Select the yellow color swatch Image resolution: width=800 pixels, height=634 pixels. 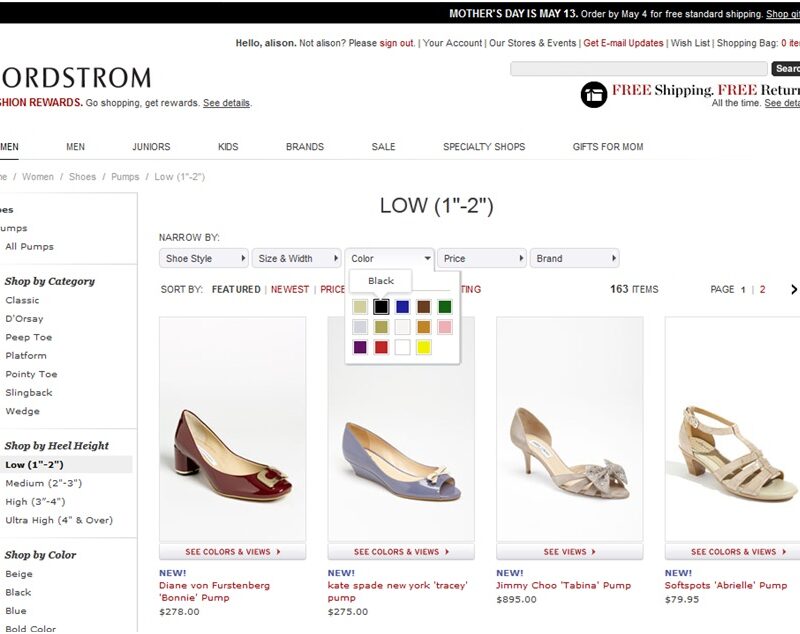point(423,347)
